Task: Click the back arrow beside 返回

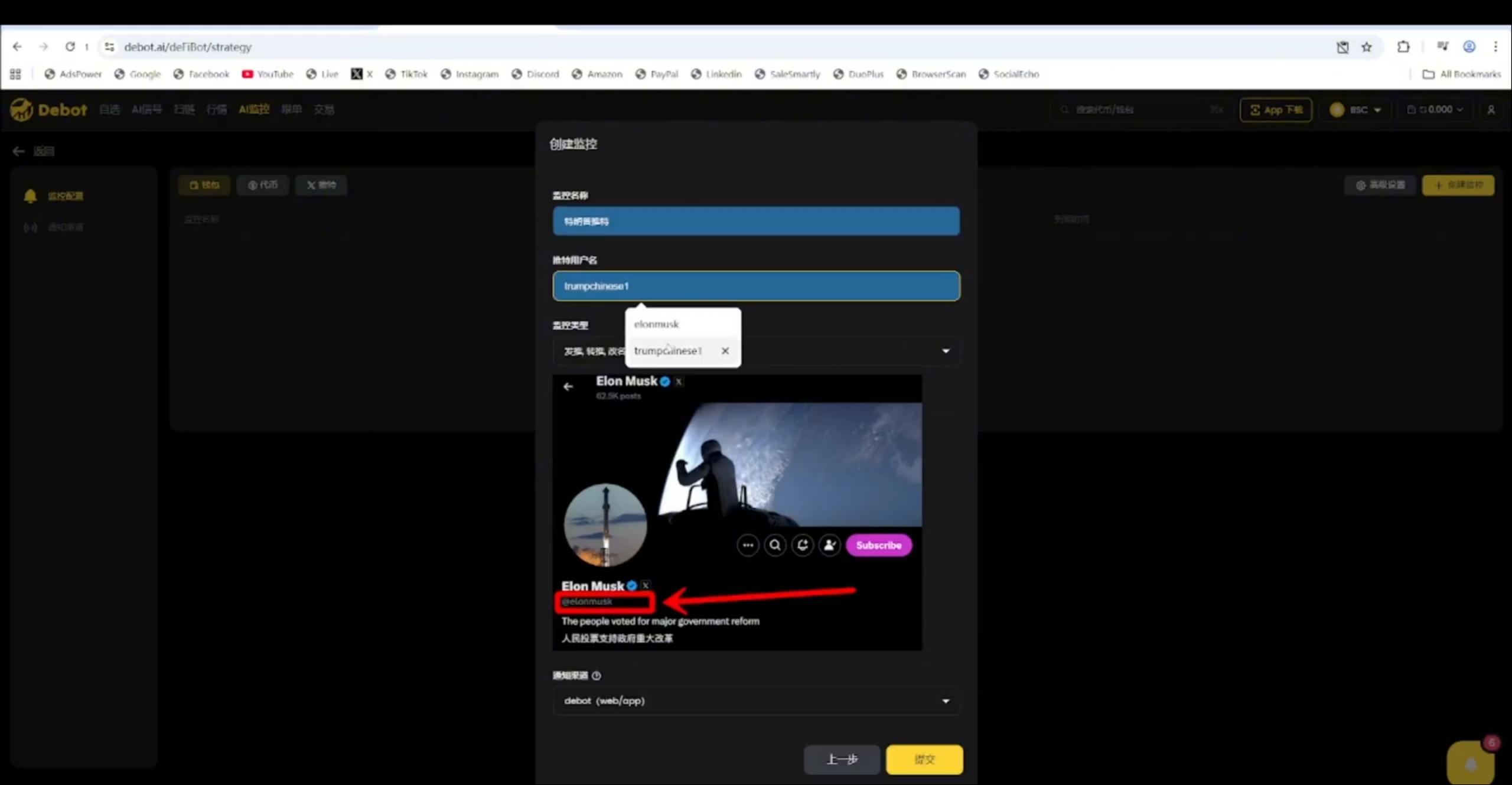Action: pos(18,151)
